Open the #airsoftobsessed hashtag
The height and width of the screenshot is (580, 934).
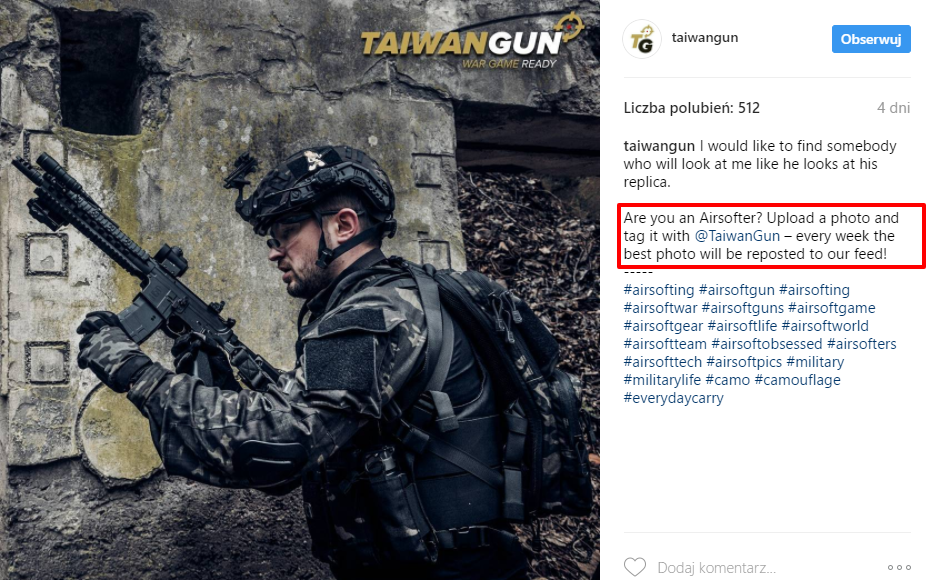(x=767, y=344)
